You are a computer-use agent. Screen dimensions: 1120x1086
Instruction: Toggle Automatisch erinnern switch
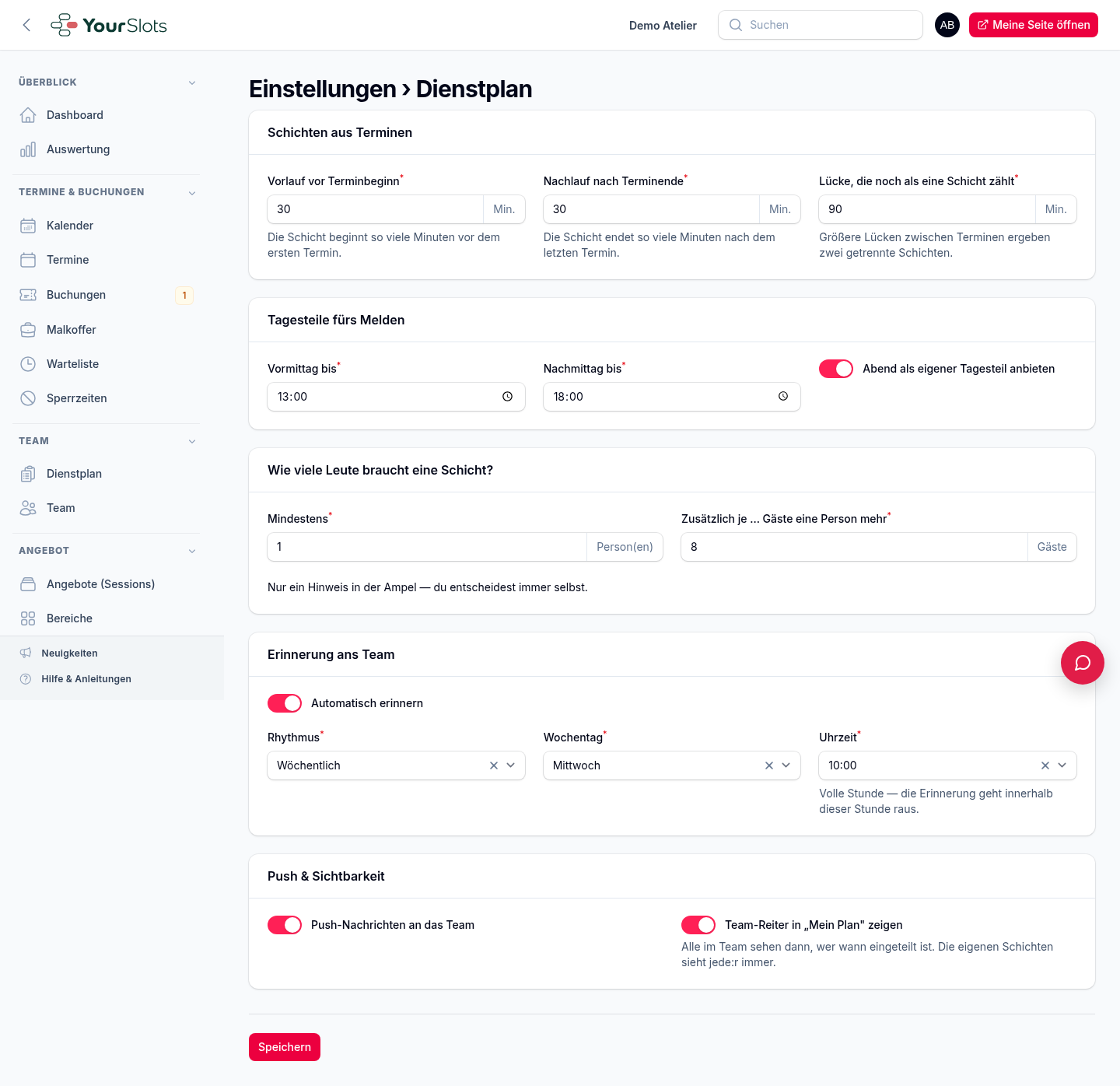[285, 703]
